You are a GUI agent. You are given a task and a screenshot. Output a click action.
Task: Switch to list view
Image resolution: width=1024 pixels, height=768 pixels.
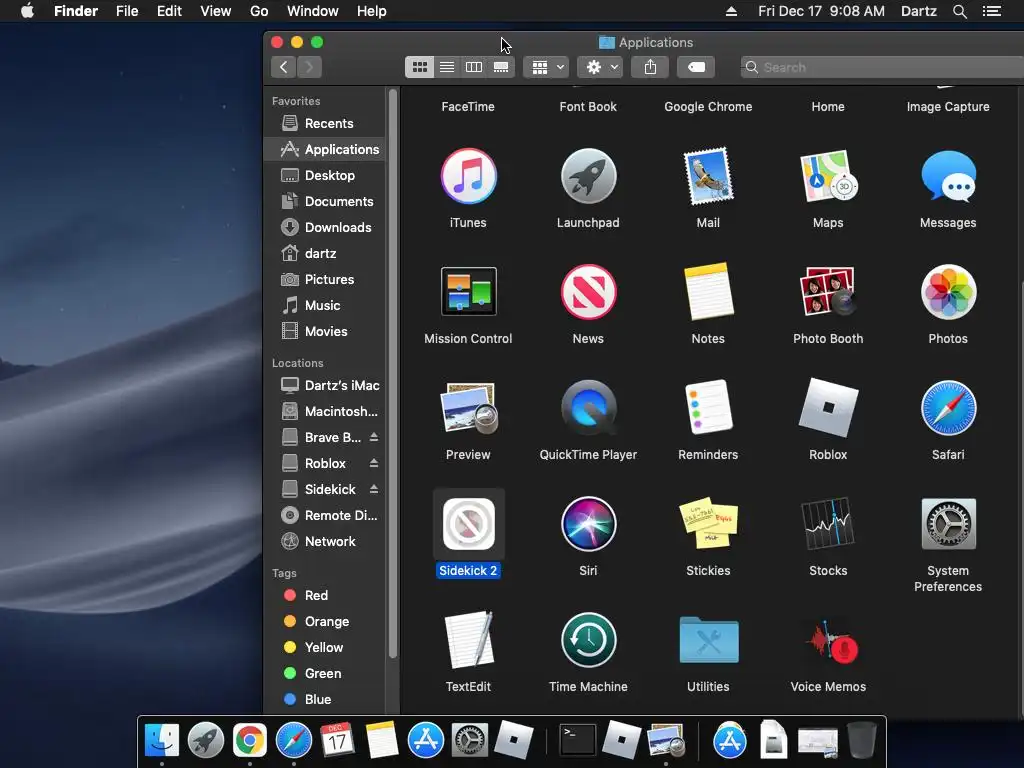coord(447,67)
